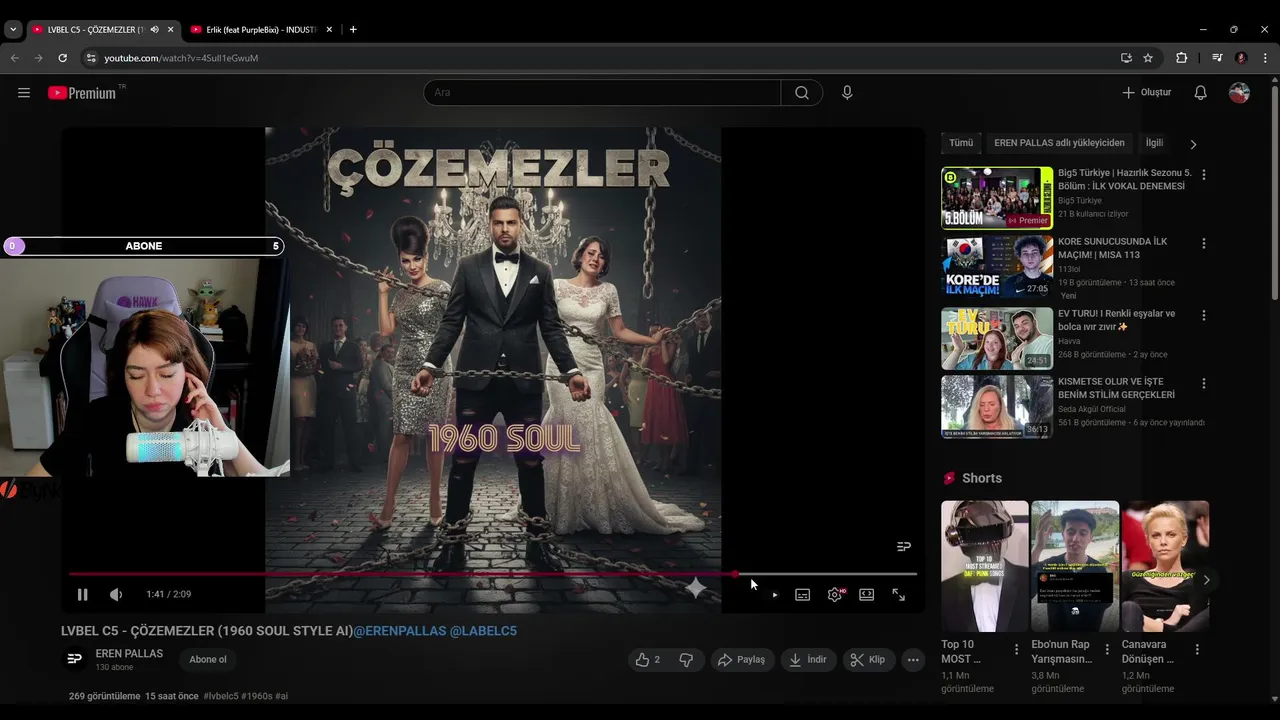Viewport: 1280px width, 720px height.
Task: Open the KORE SUNUCUSUNDA İLK MAÇIM thumbnail
Action: (x=997, y=267)
